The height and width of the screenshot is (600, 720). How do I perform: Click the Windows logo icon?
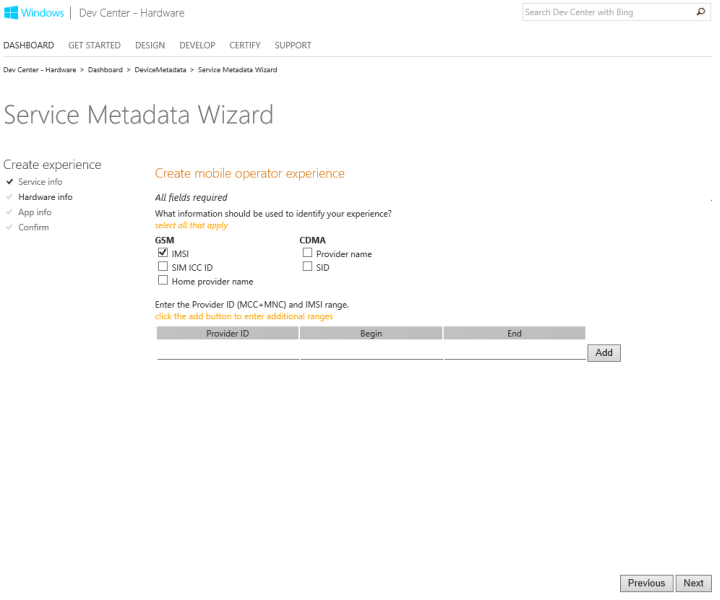click(x=11, y=12)
